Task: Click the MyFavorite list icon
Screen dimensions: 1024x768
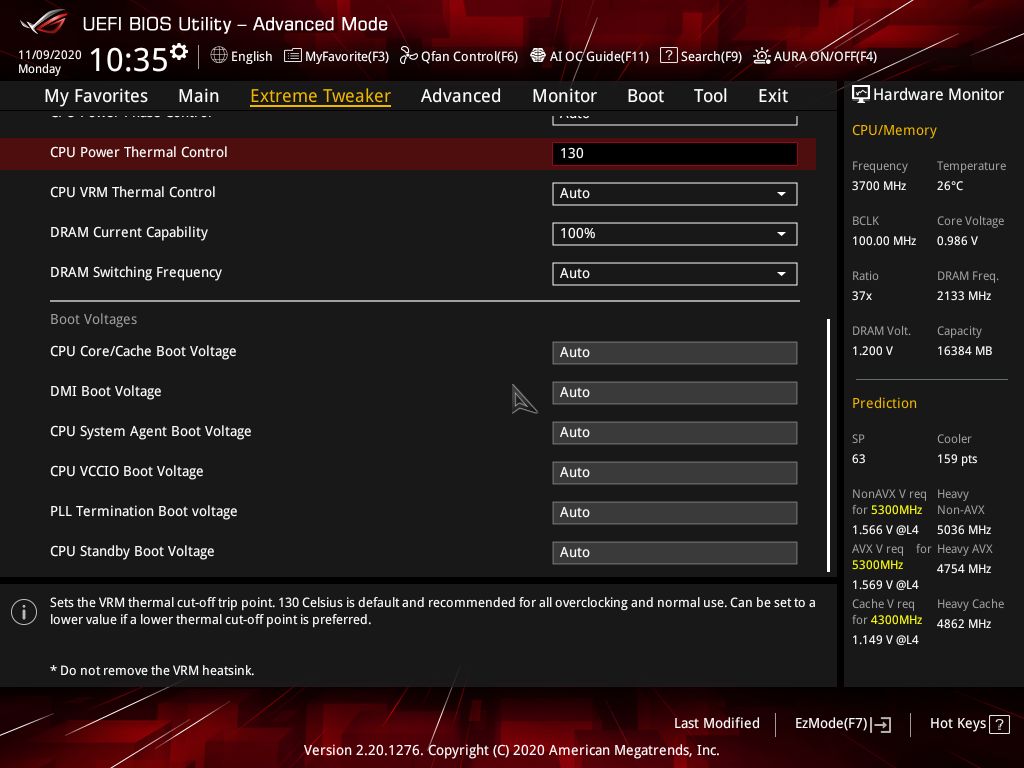Action: click(293, 56)
